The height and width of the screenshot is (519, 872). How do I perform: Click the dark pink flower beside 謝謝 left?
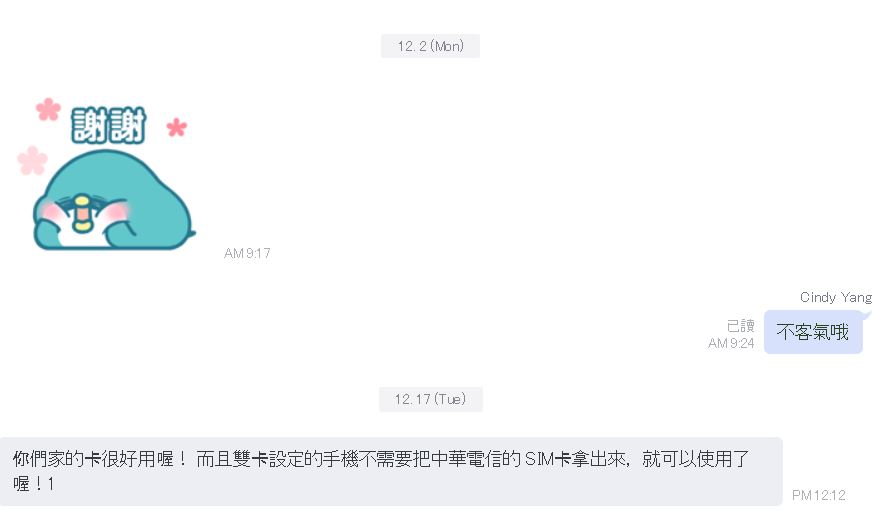tap(48, 109)
